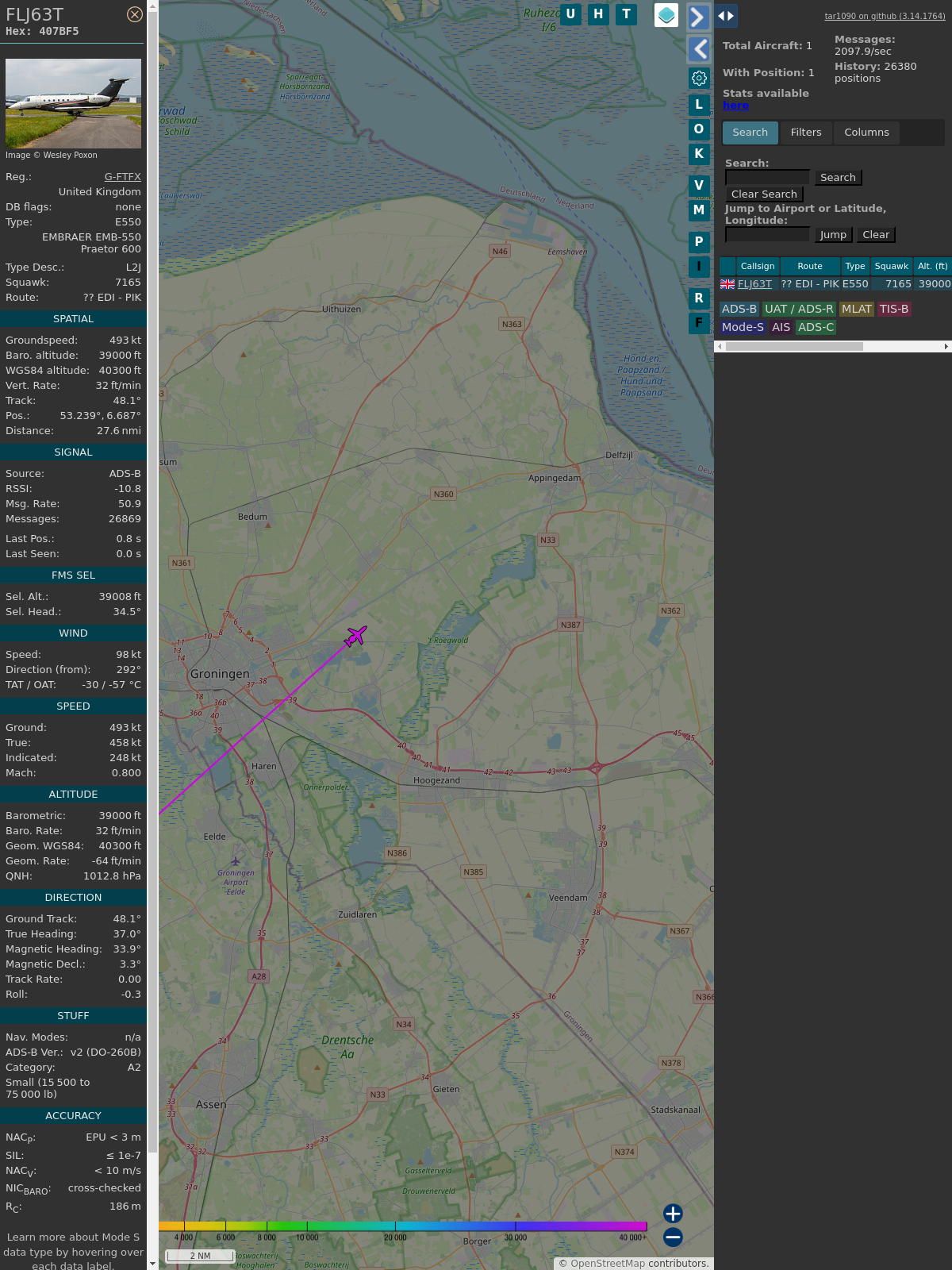The image size is (952, 1270).
Task: Toggle the U map button
Action: 570,14
